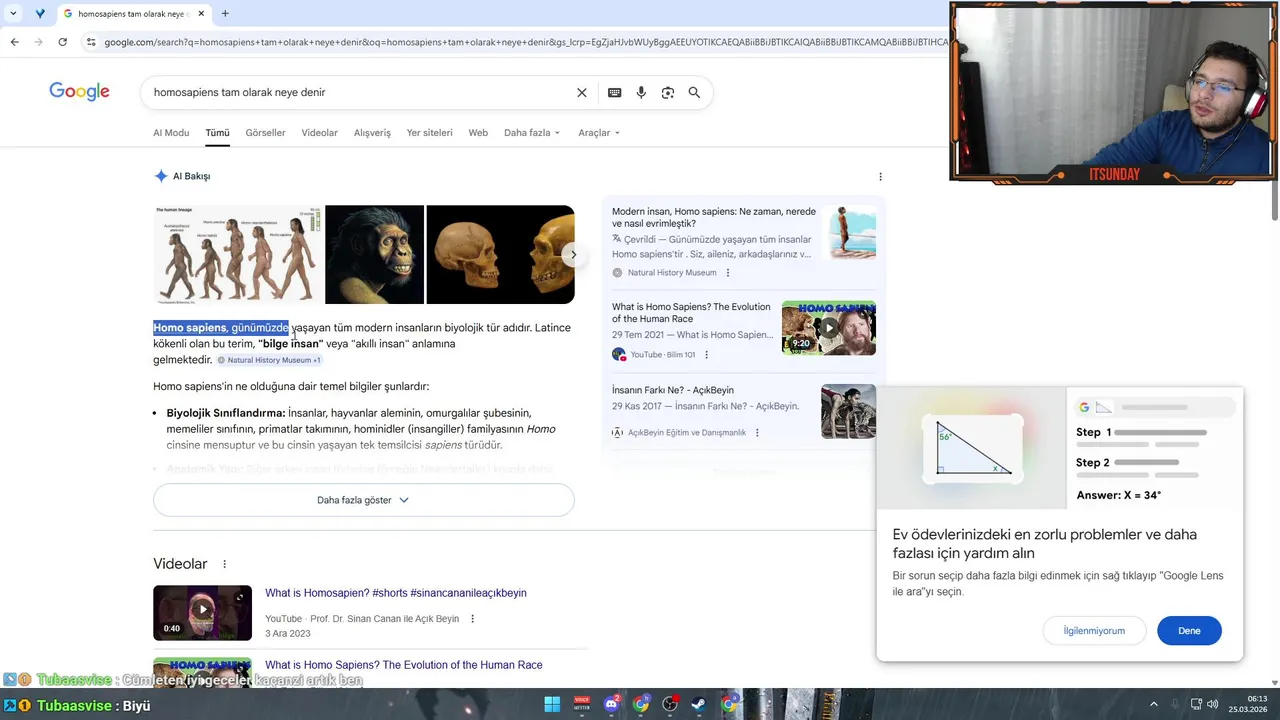This screenshot has width=1280, height=720.
Task: Open the ape-man face portrait image
Action: point(374,254)
